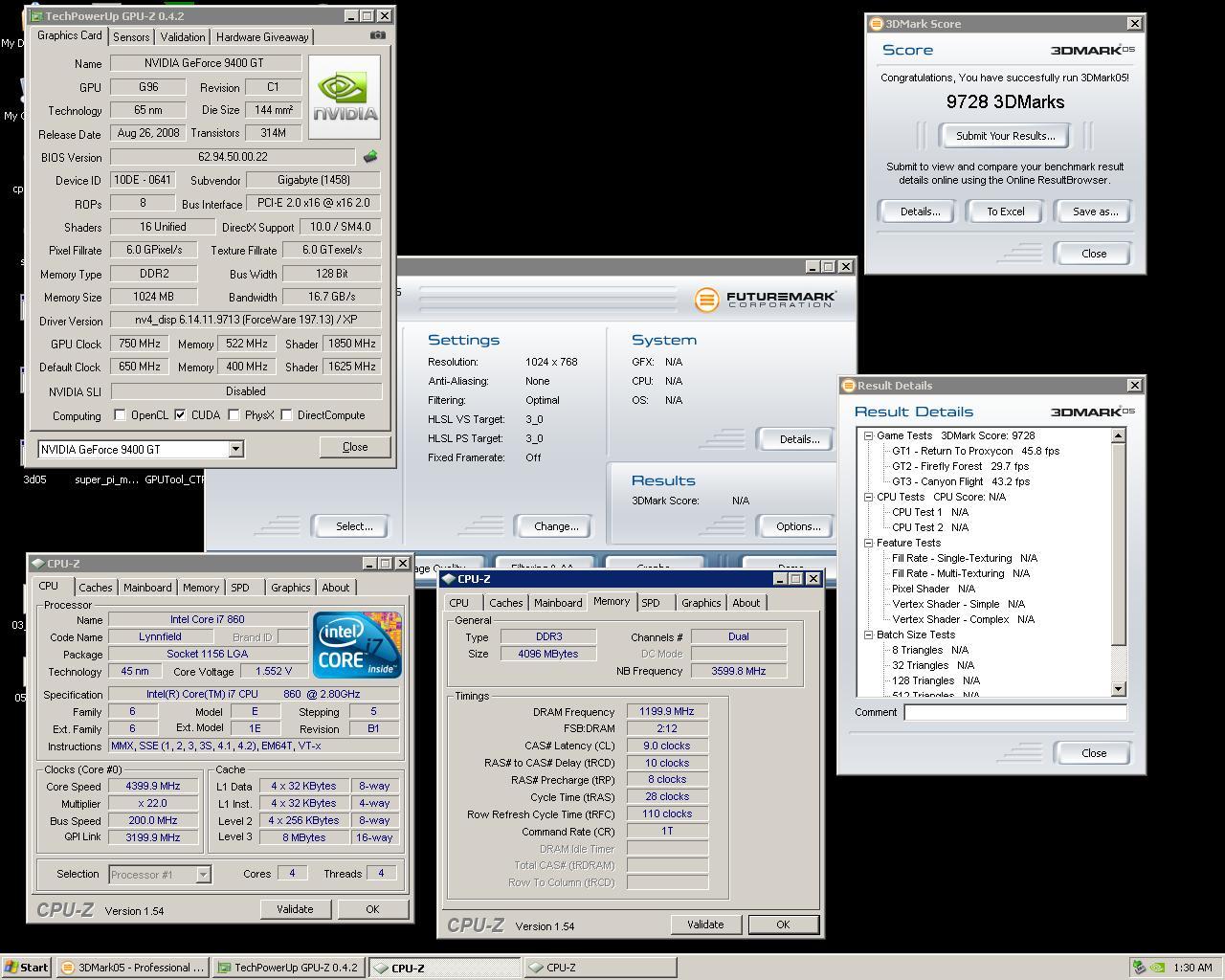Viewport: 1225px width, 980px height.
Task: Click the Result Details scroll down arrow
Action: (1118, 689)
